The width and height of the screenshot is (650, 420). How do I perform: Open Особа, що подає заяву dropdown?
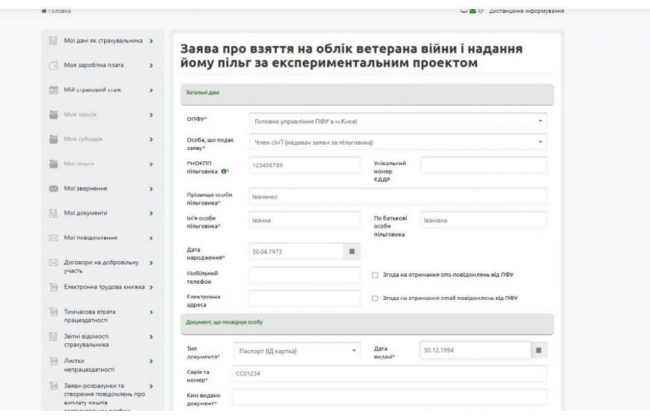click(x=398, y=142)
